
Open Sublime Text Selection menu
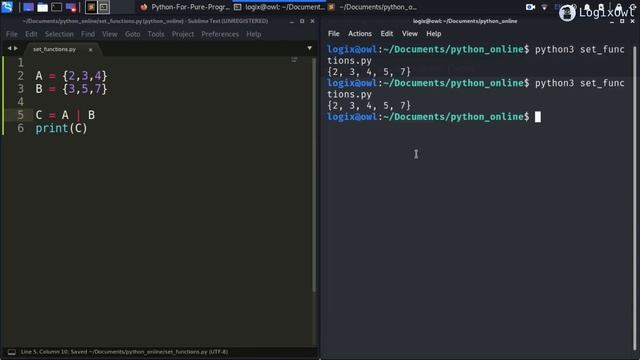pyautogui.click(x=59, y=34)
